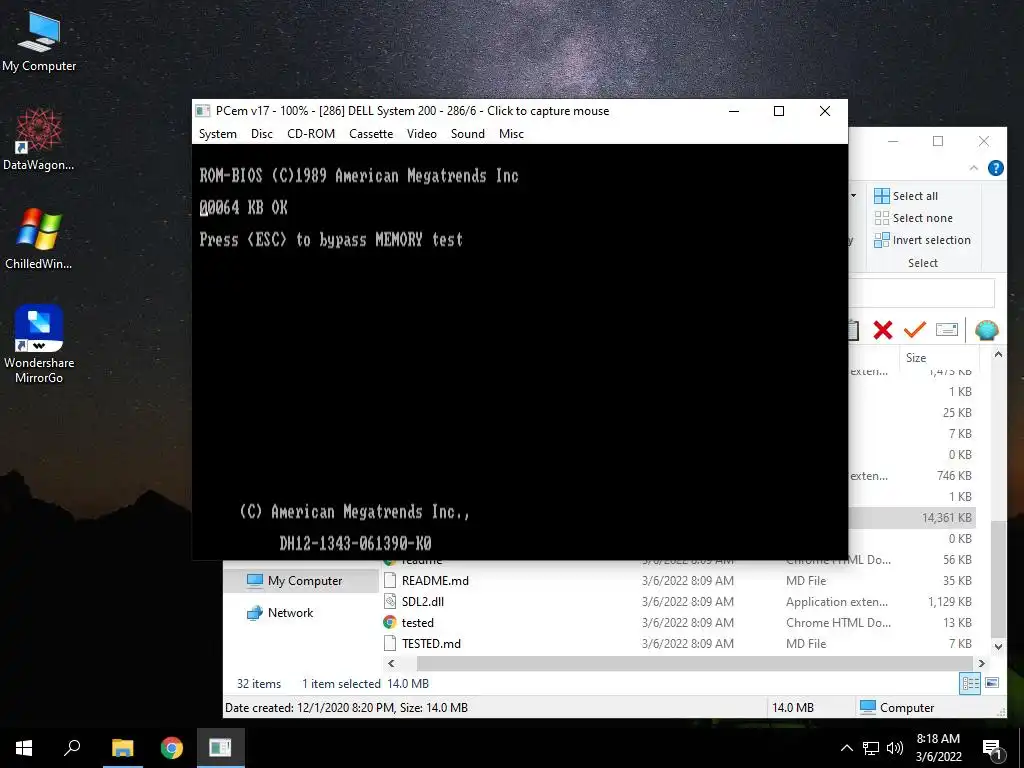Click TESTED.md document icon

(x=390, y=643)
